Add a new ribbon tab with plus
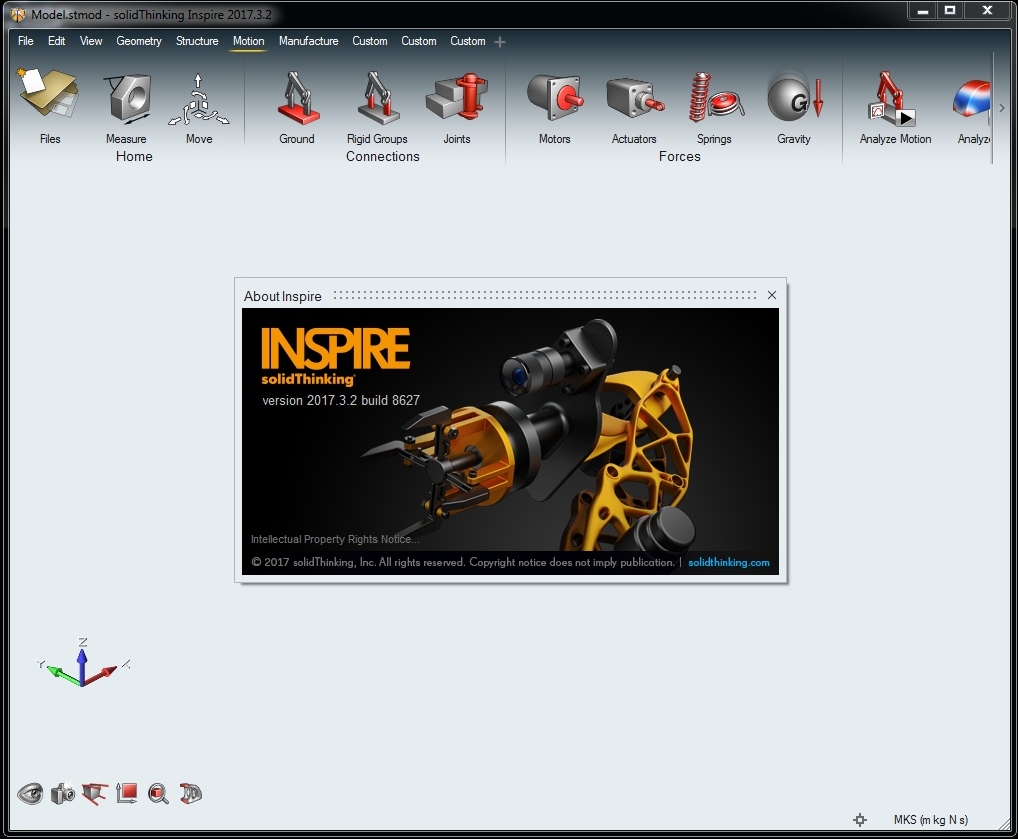Screen dimensions: 1018x839 click(500, 42)
